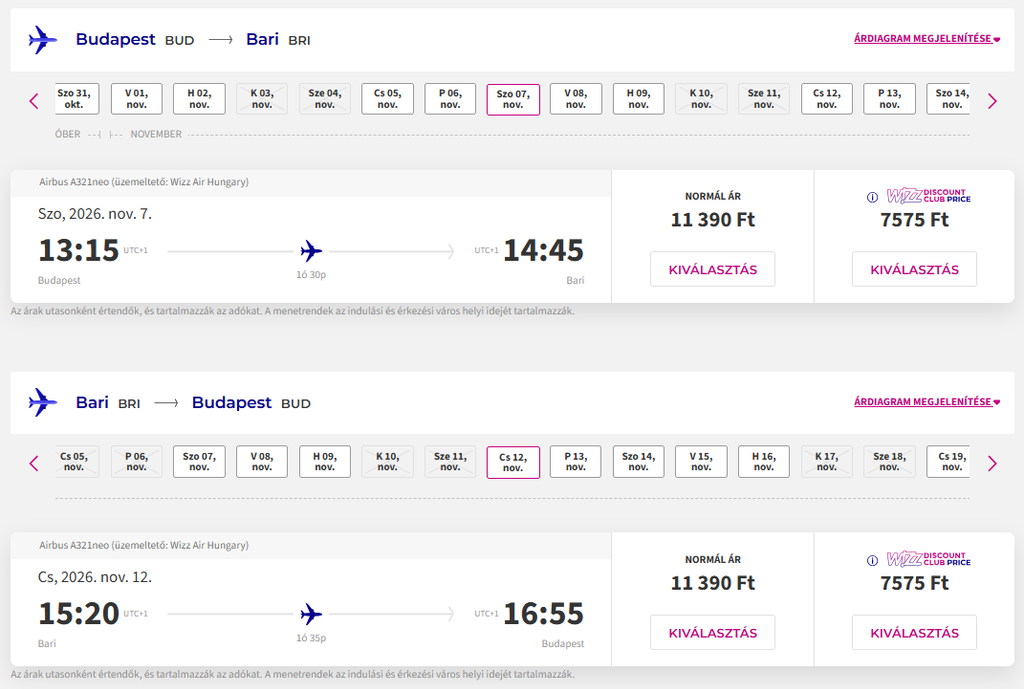Viewport: 1024px width, 689px height.
Task: Click info icon next to return Wizz Discount Club price
Action: [872, 560]
